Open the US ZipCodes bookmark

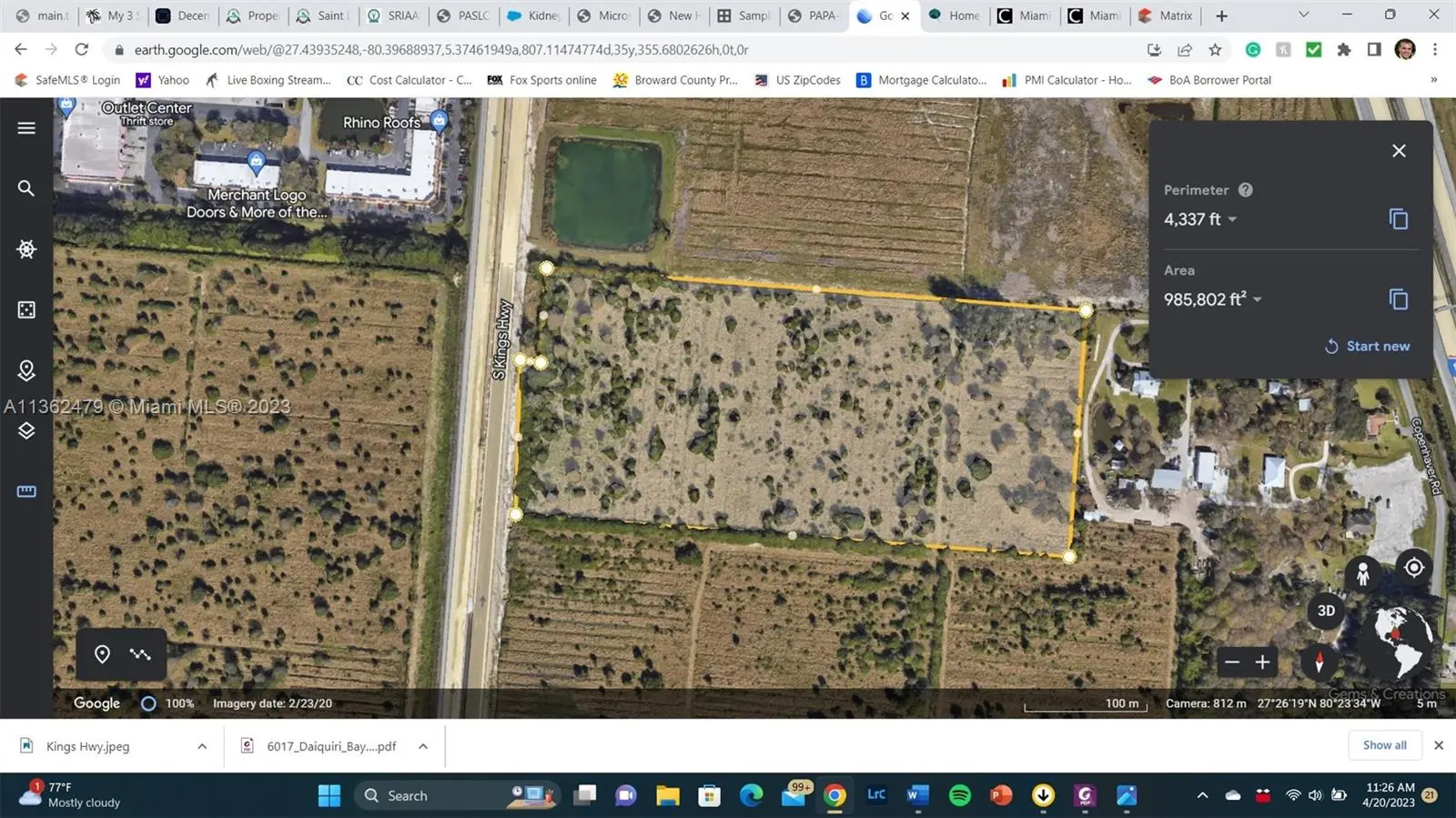click(x=798, y=80)
